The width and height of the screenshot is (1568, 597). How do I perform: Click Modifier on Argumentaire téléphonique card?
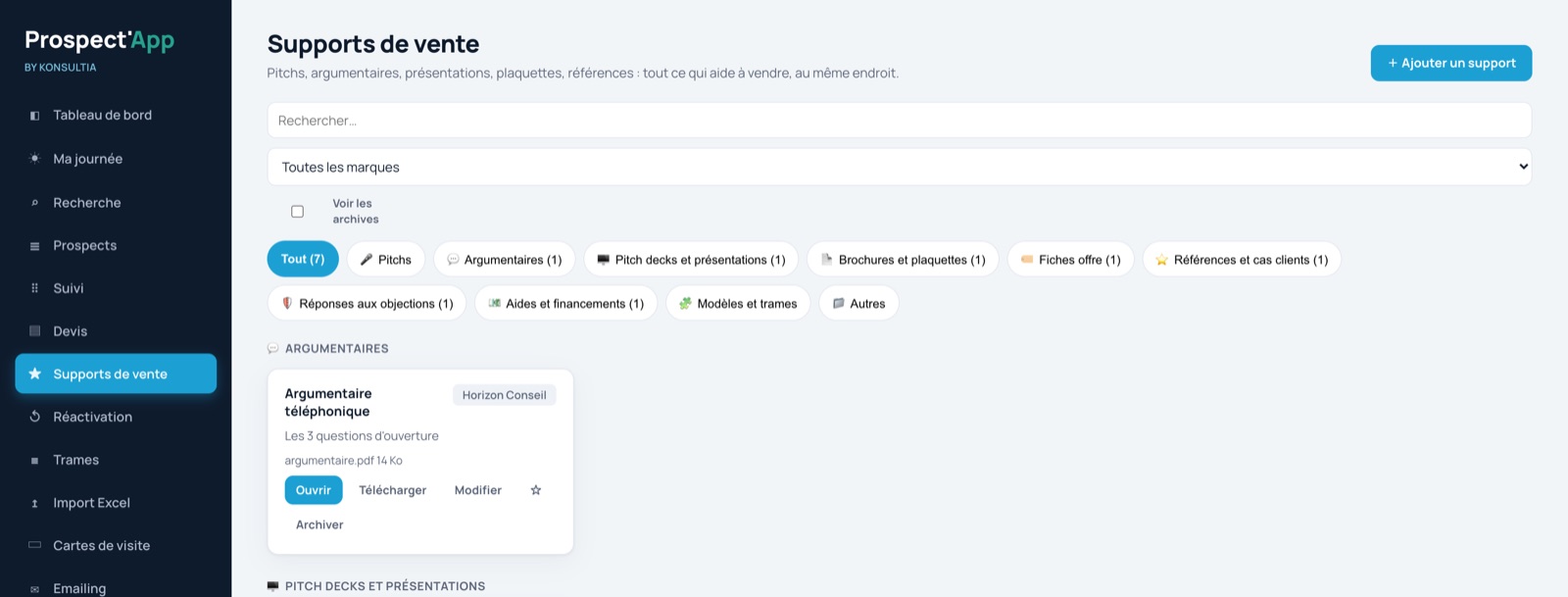478,490
